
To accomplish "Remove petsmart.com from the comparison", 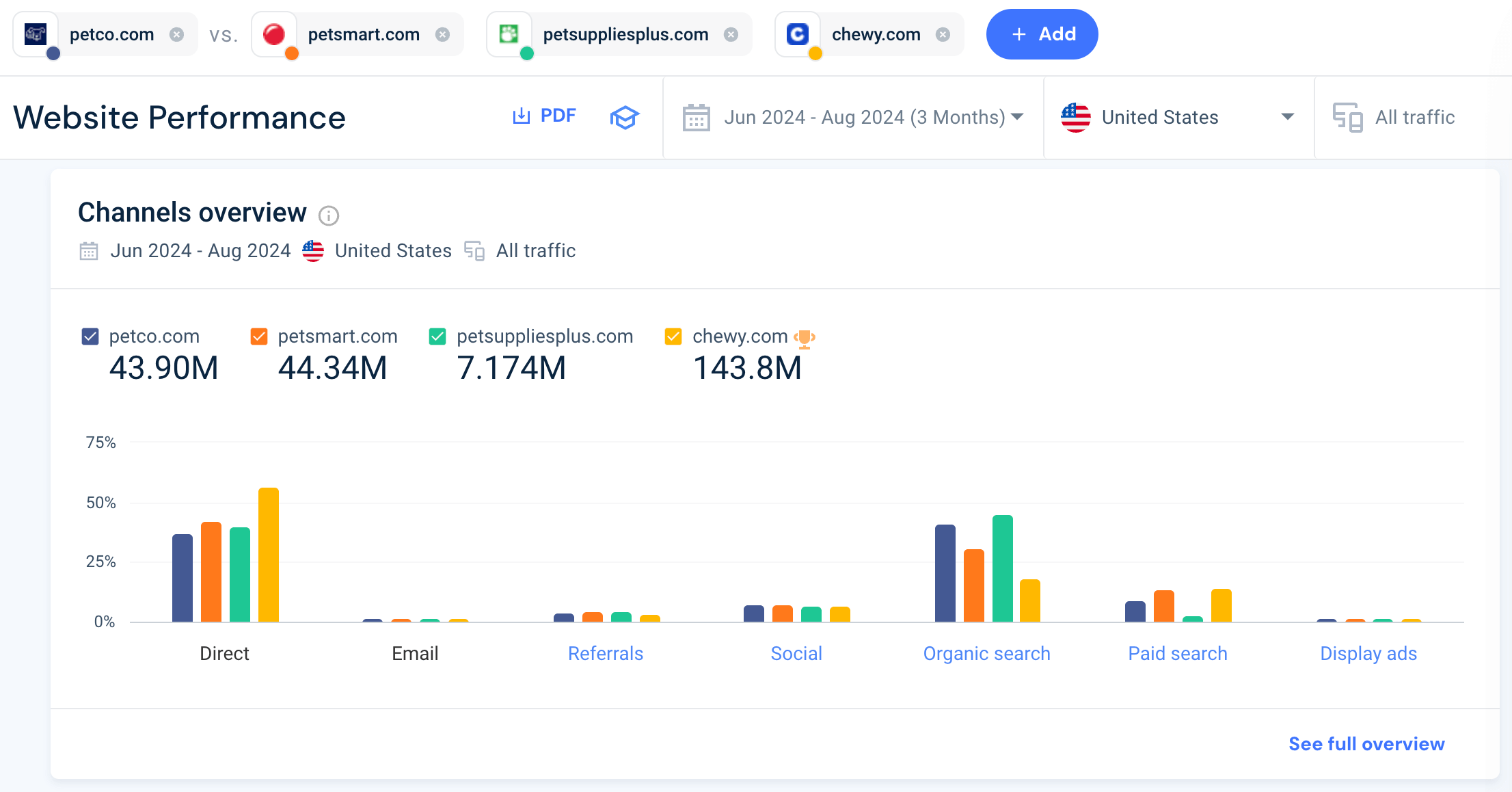I will [x=443, y=34].
